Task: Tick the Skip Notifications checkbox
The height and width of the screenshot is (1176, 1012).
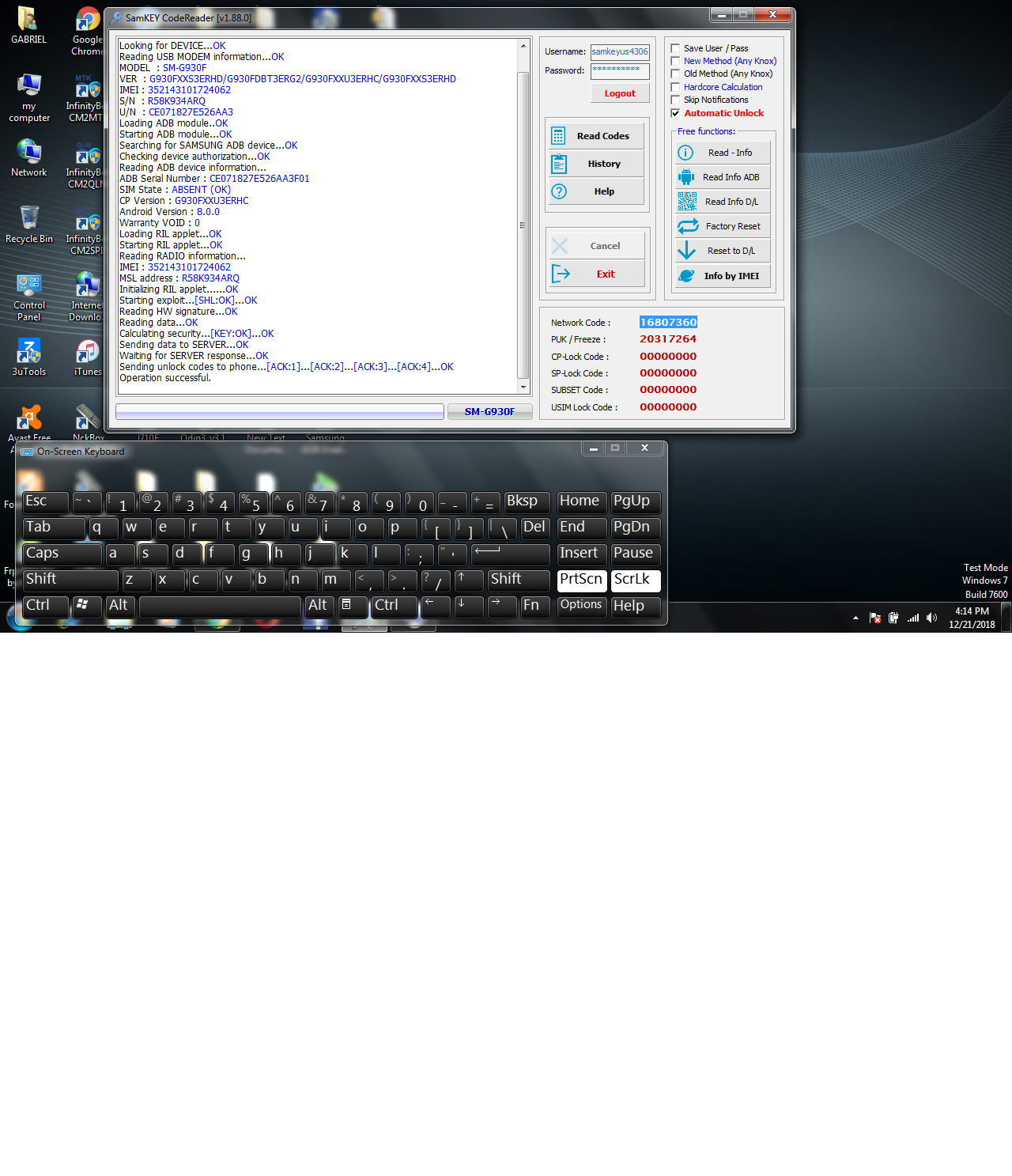Action: [x=675, y=100]
